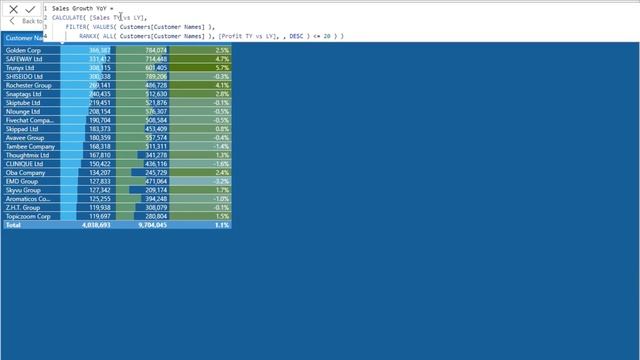This screenshot has width=640, height=360.
Task: Select the Thoughtmix Ltd row name
Action: (x=27, y=156)
